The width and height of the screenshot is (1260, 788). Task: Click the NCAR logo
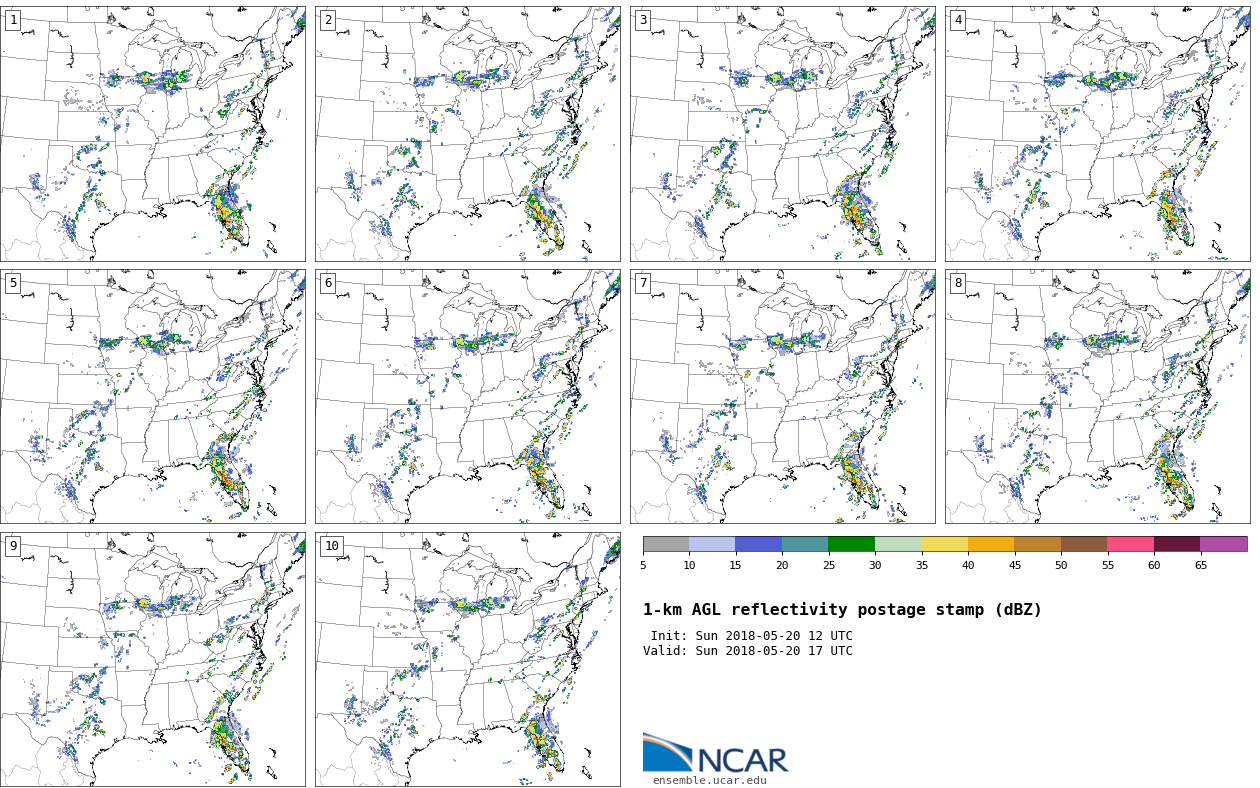point(715,754)
